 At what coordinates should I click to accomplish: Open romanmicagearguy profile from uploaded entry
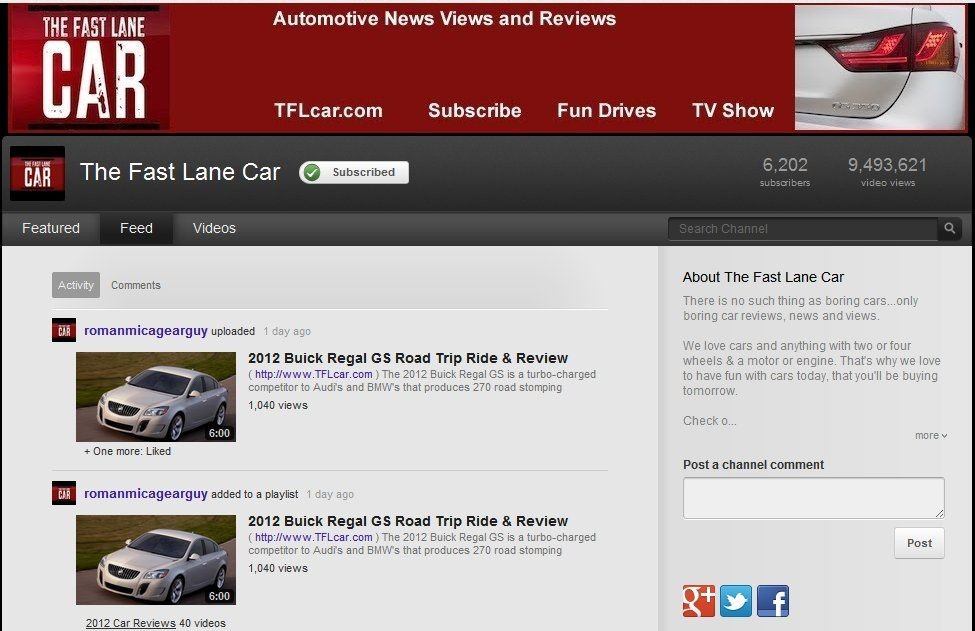coord(146,330)
